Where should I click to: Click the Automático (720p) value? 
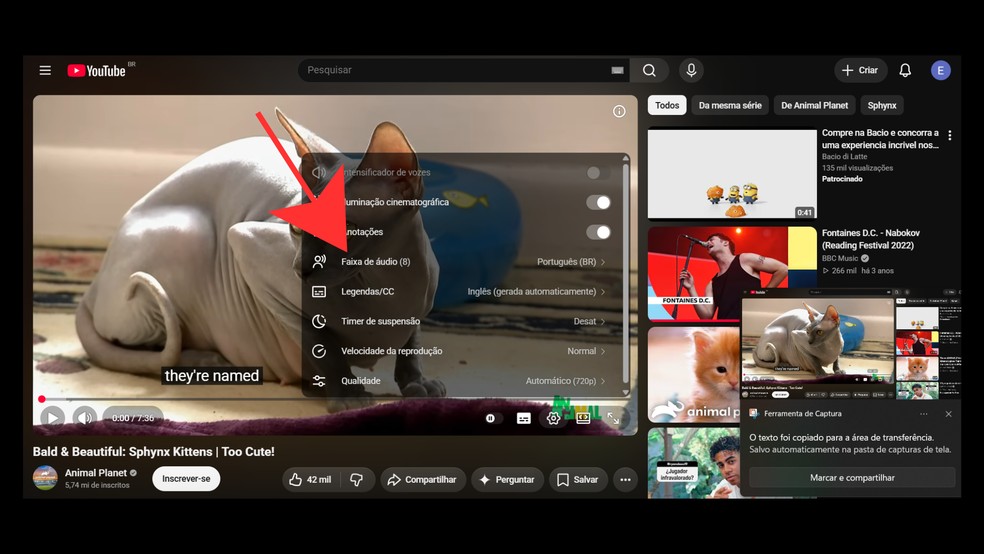[560, 381]
